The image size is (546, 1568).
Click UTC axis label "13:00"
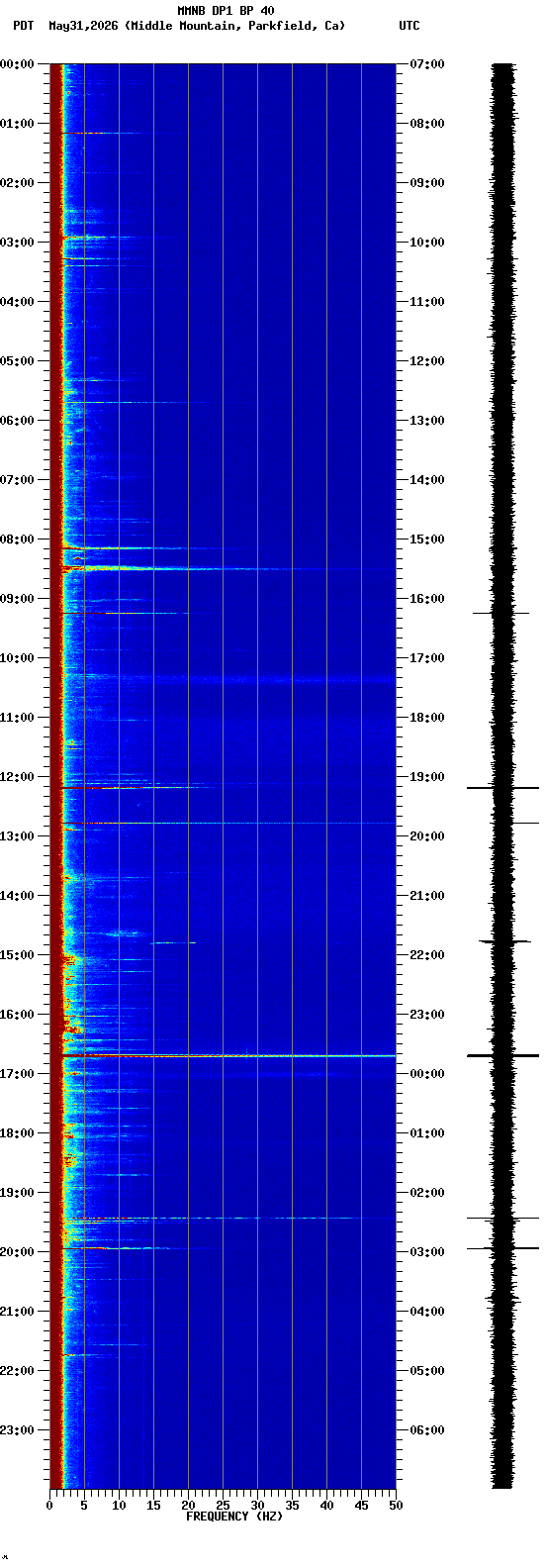tap(427, 421)
